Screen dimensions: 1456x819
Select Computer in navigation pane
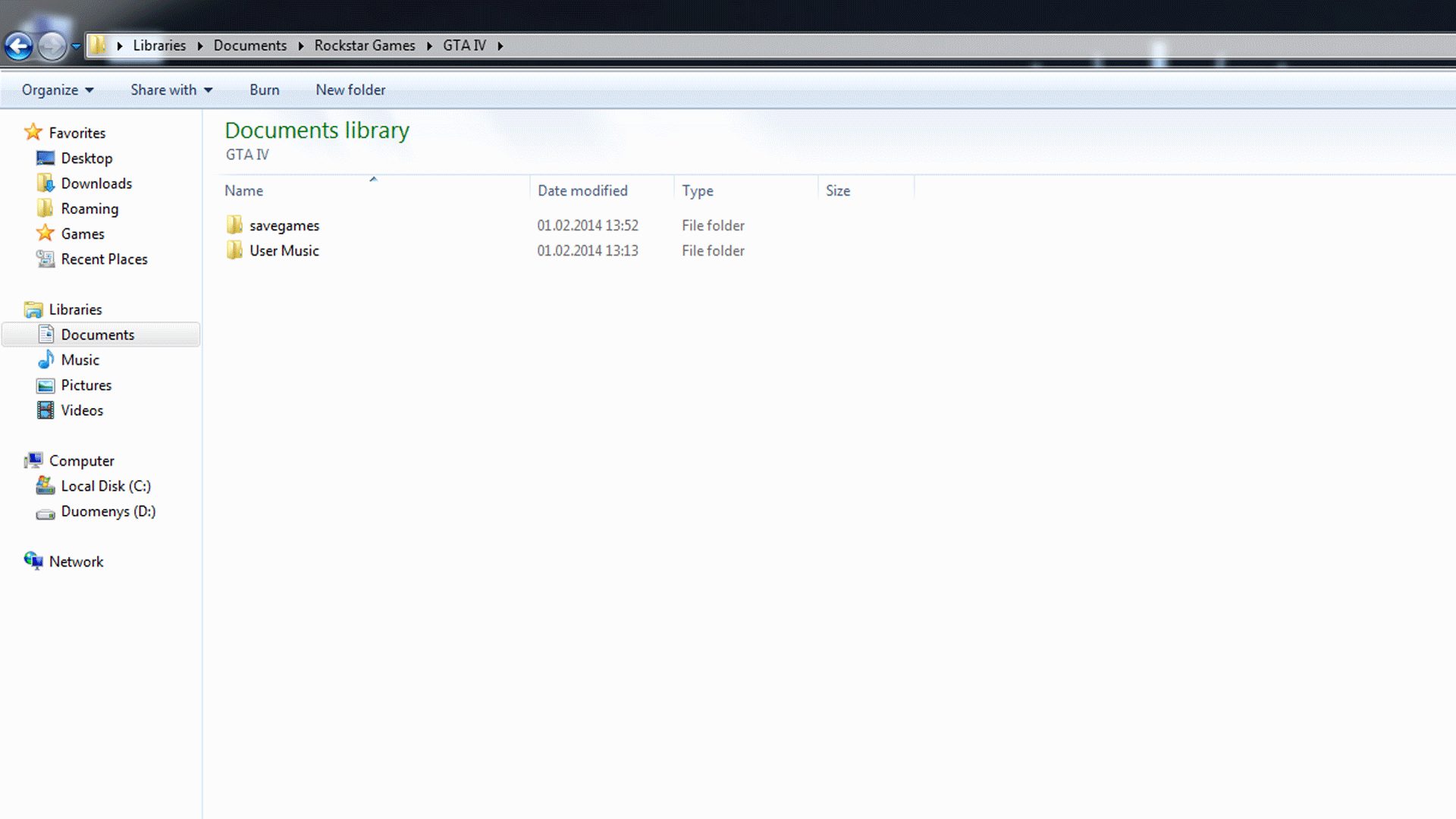point(81,461)
